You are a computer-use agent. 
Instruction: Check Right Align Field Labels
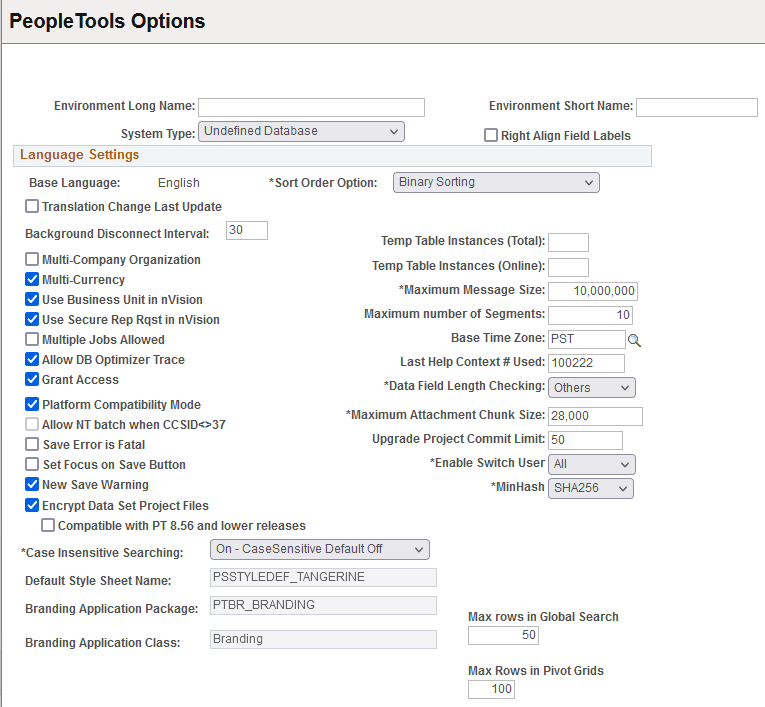click(x=491, y=135)
